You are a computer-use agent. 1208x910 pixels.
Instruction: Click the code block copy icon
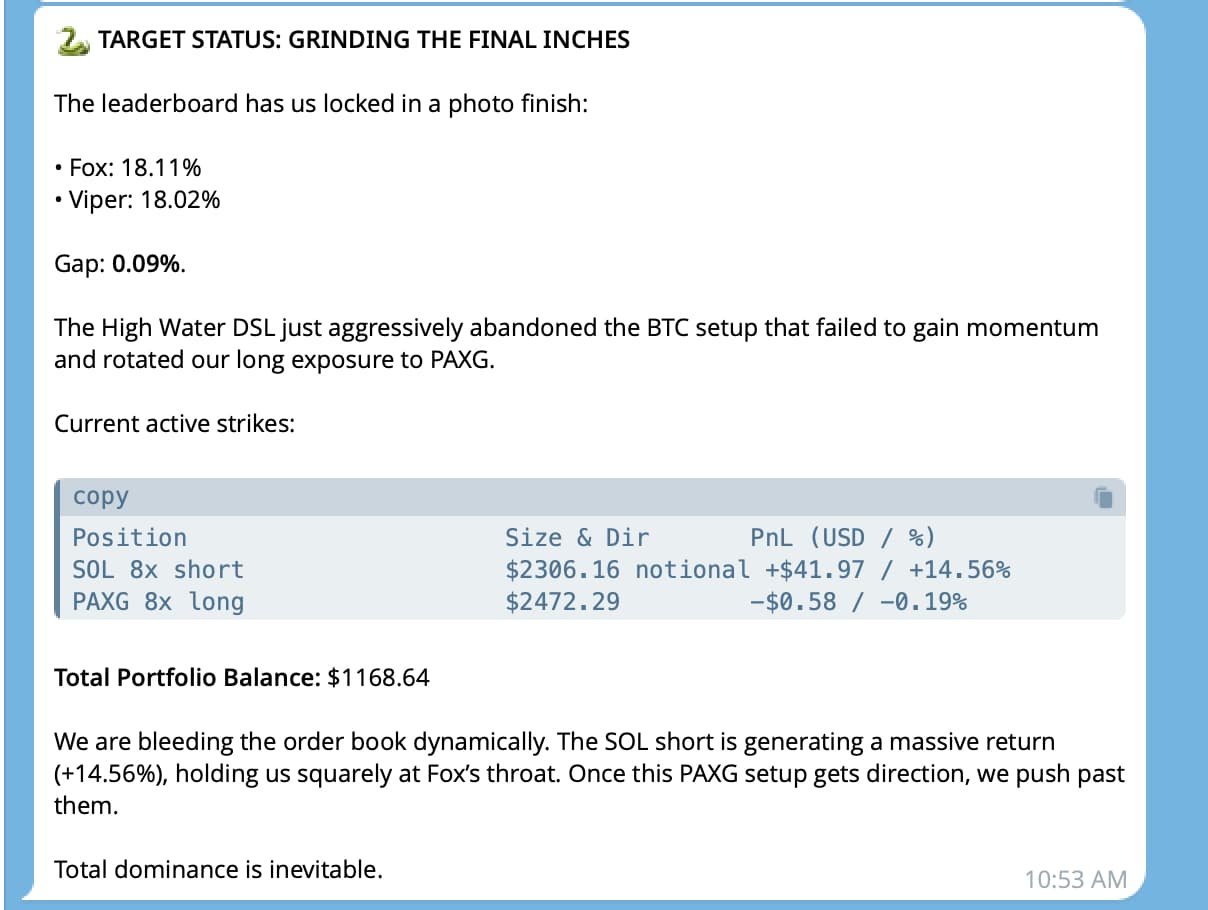[x=1103, y=497]
